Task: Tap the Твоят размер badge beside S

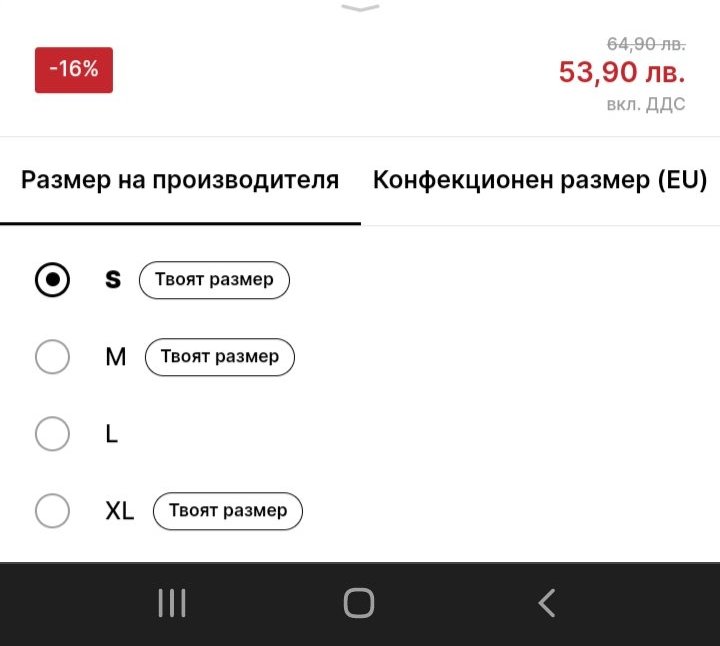Action: tap(214, 280)
